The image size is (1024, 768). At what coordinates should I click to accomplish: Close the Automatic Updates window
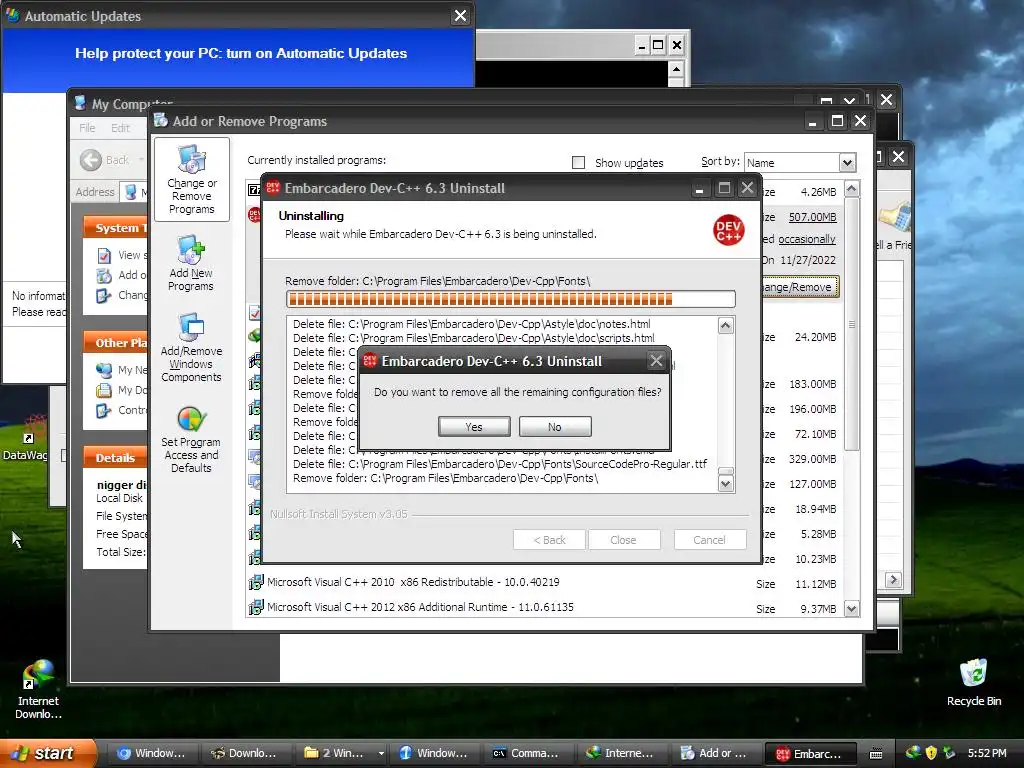coord(460,16)
